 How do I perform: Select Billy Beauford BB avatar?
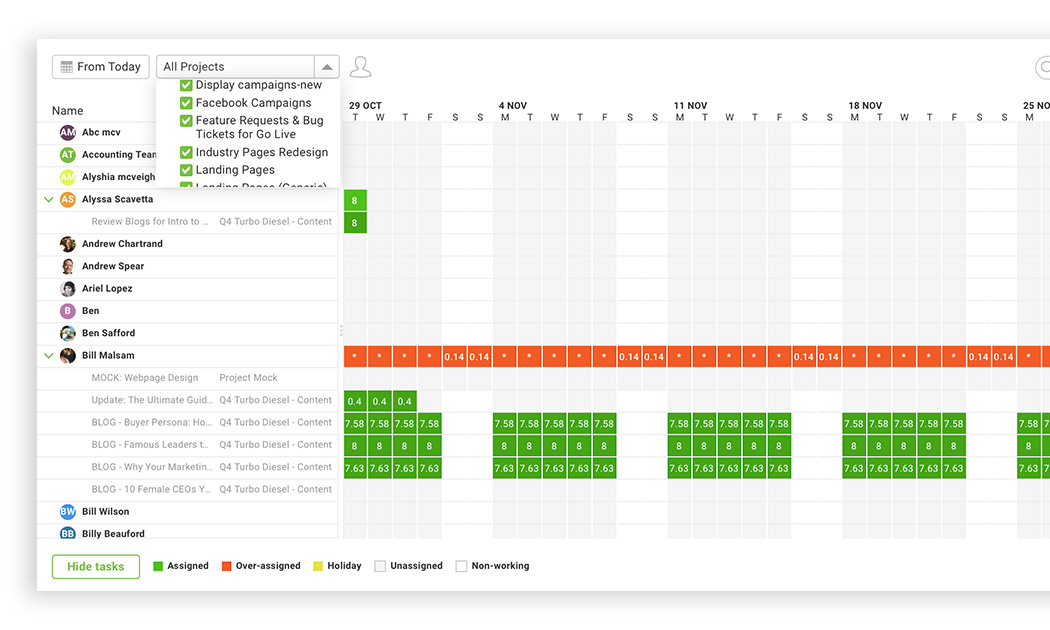(x=68, y=534)
